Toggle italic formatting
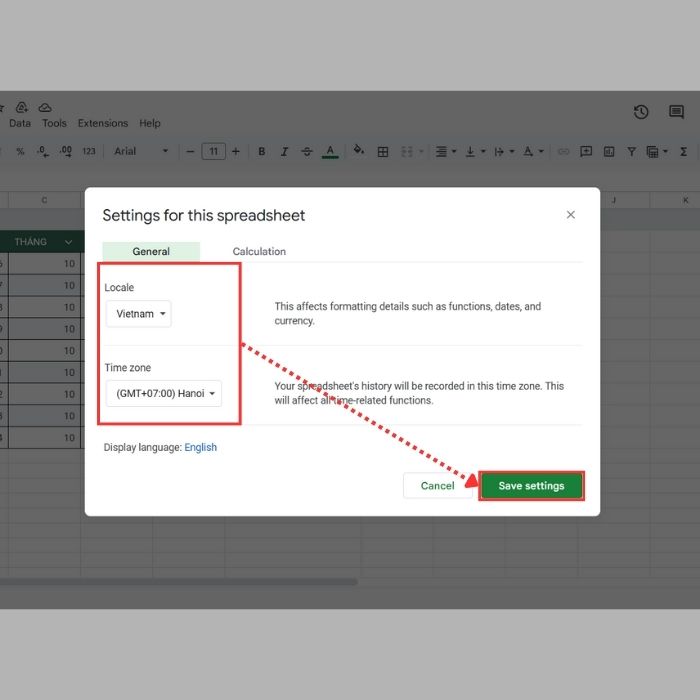700x700 pixels. click(x=284, y=152)
